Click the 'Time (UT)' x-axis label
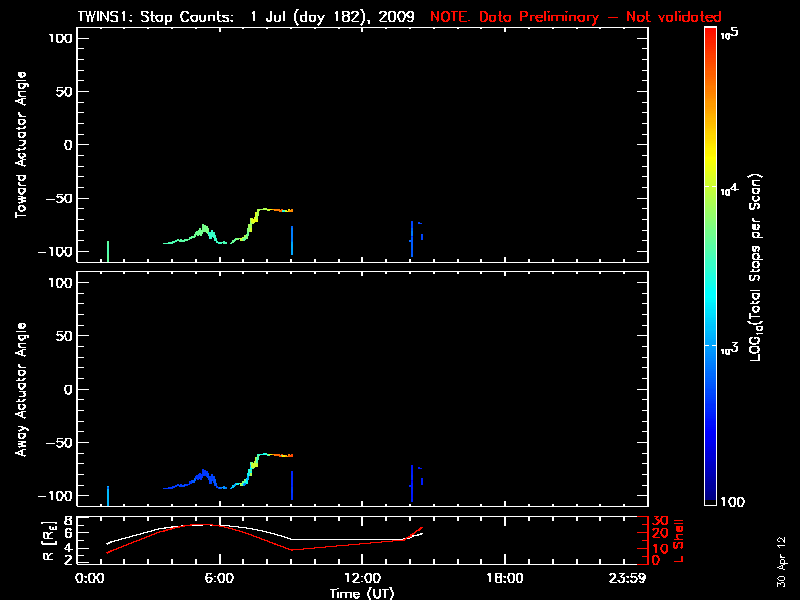 tap(363, 593)
